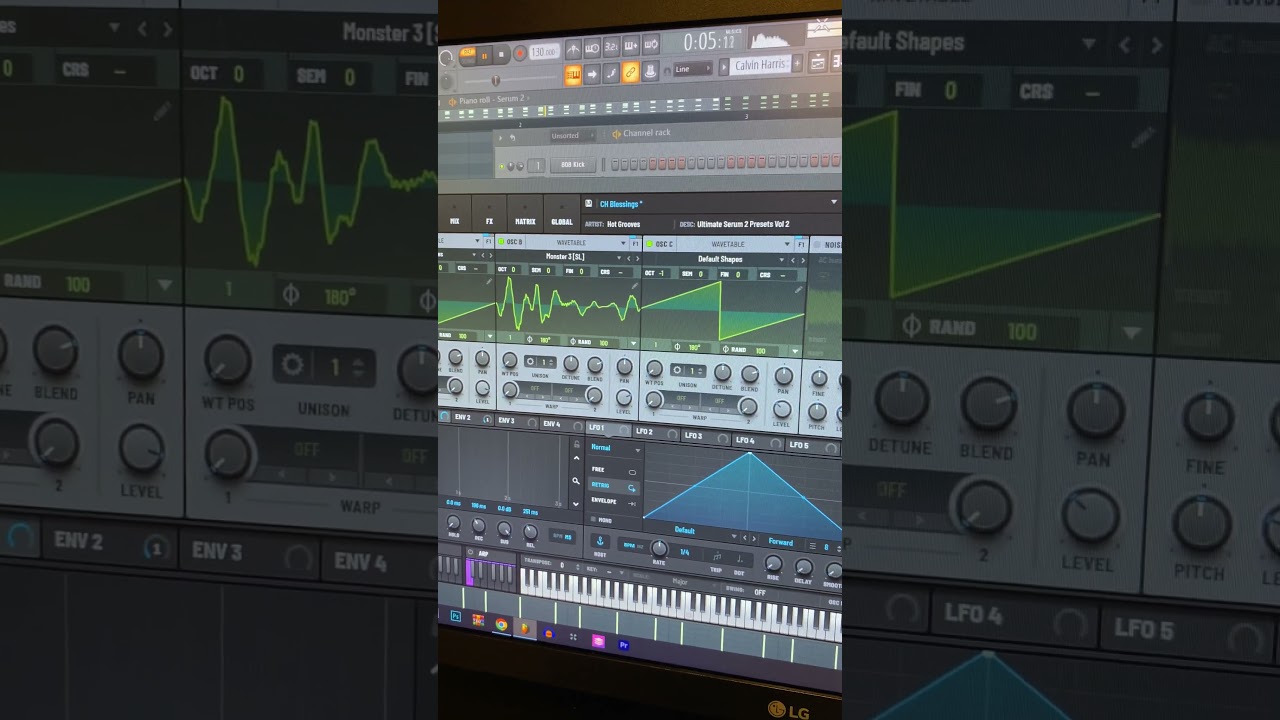Click the OSC C WT POS knob
The height and width of the screenshot is (720, 1280).
click(x=655, y=369)
